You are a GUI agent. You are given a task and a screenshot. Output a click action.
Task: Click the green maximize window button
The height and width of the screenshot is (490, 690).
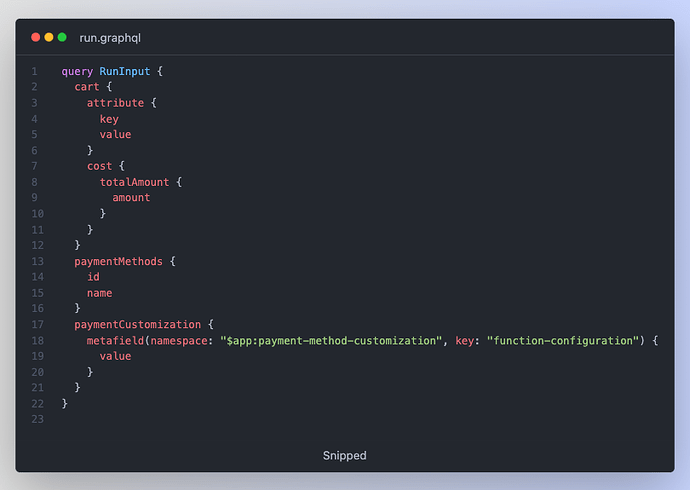pyautogui.click(x=62, y=38)
